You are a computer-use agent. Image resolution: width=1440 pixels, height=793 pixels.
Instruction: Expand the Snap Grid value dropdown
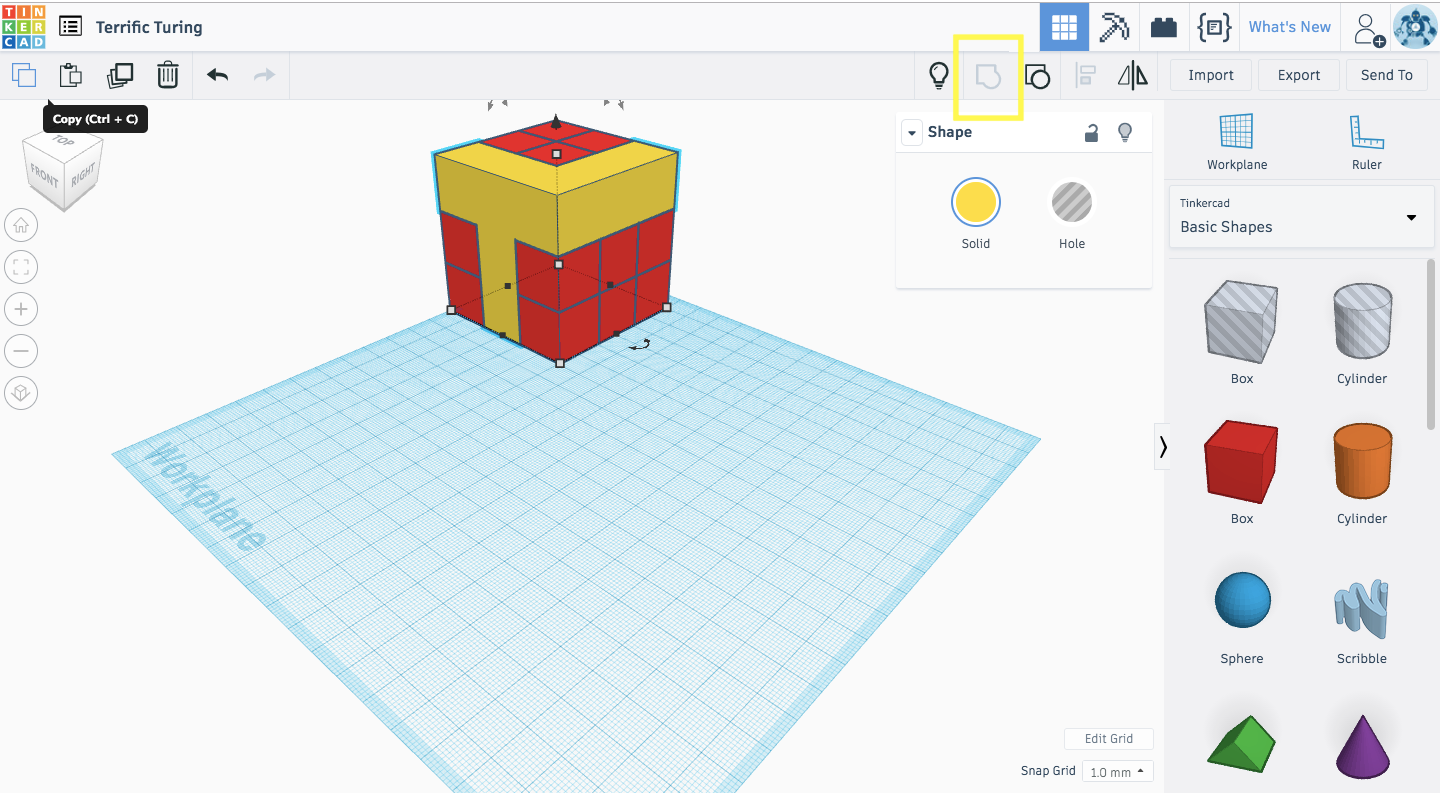(1117, 771)
